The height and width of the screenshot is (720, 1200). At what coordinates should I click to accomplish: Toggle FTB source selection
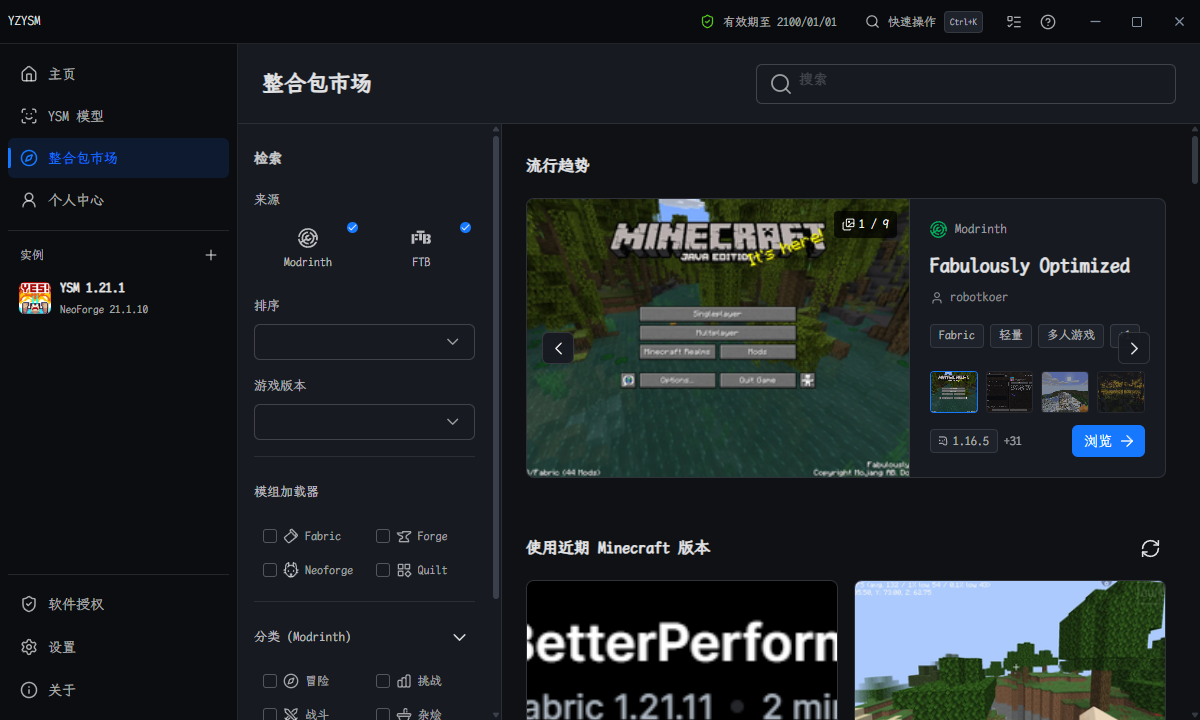tap(421, 246)
